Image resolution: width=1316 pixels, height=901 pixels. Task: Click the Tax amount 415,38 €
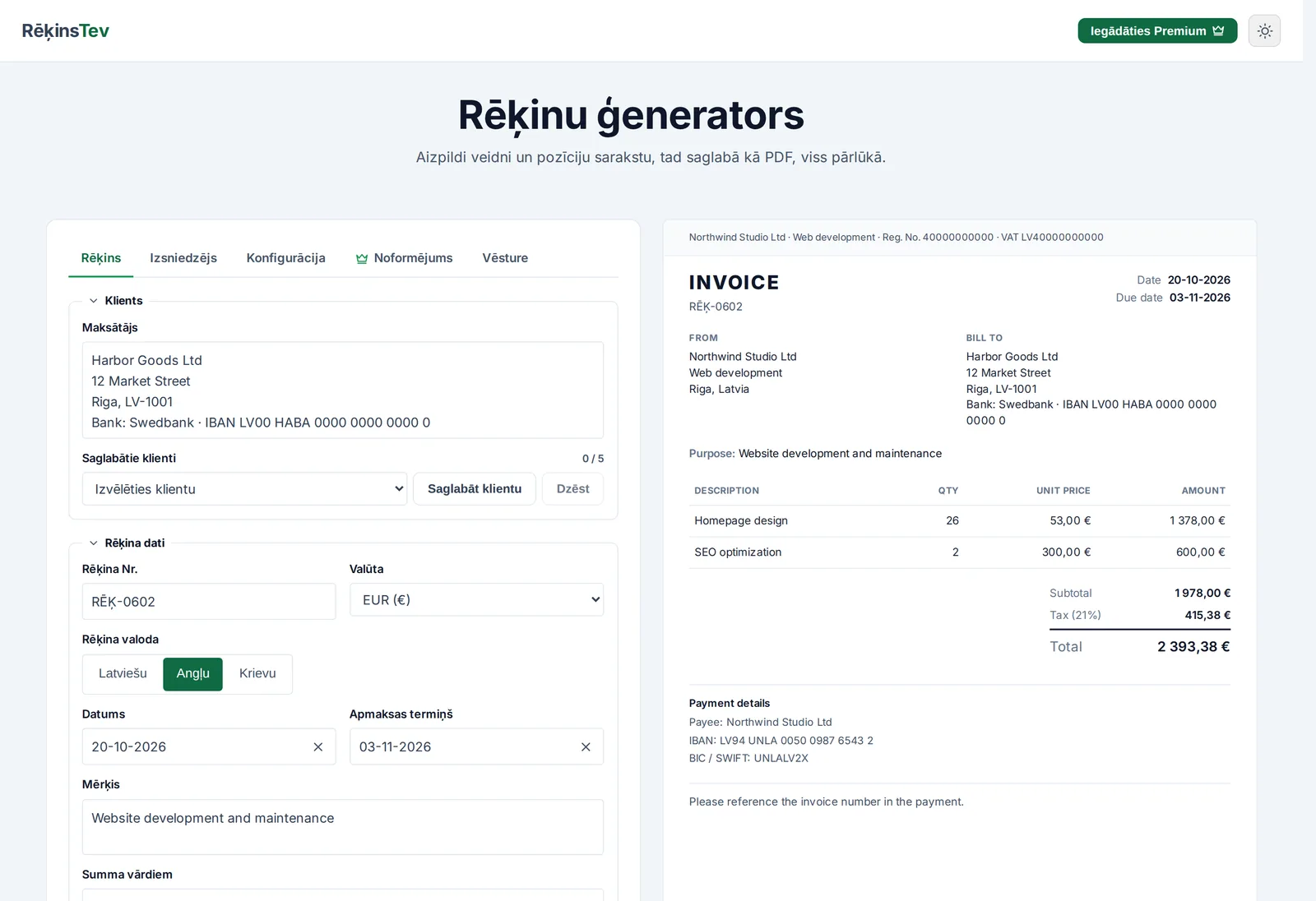1207,616
